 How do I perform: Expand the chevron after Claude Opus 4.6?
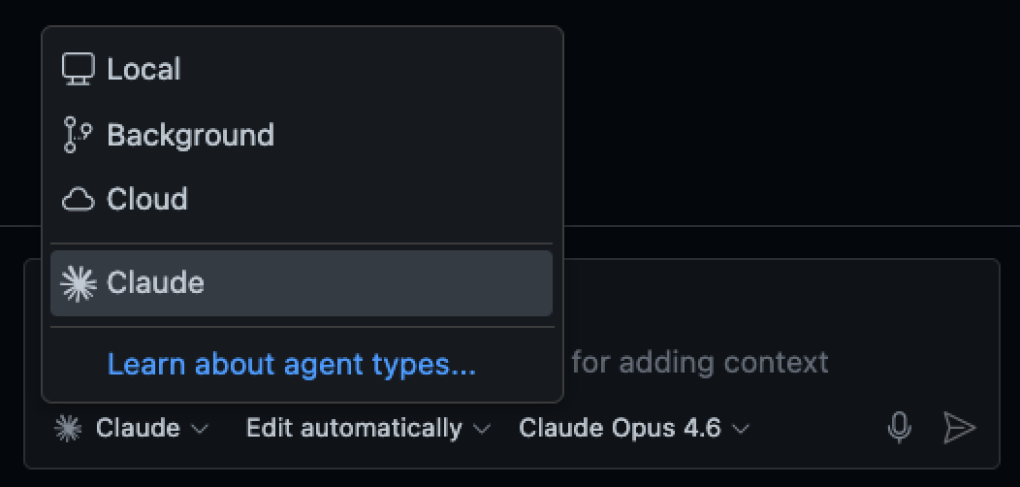(x=741, y=430)
